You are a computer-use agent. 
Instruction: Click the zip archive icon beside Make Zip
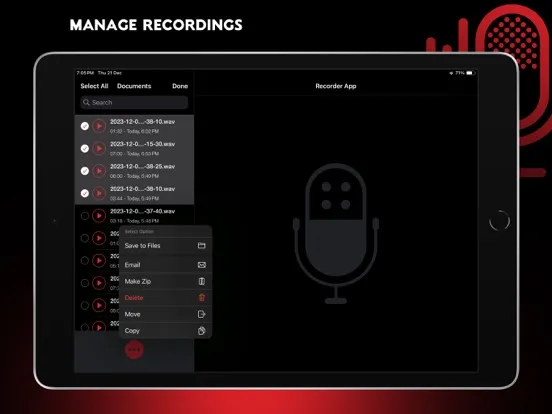(201, 281)
